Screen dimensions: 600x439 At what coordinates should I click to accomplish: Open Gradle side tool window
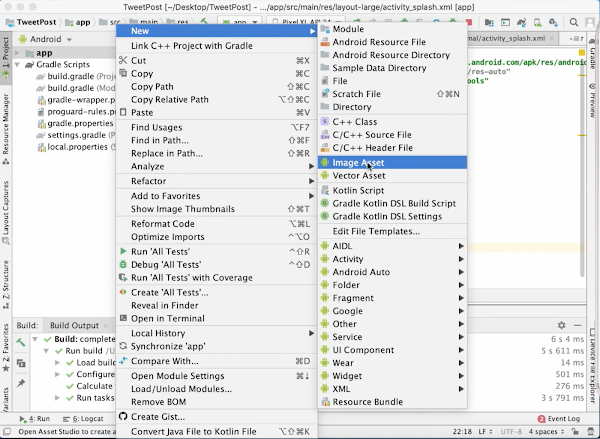592,54
